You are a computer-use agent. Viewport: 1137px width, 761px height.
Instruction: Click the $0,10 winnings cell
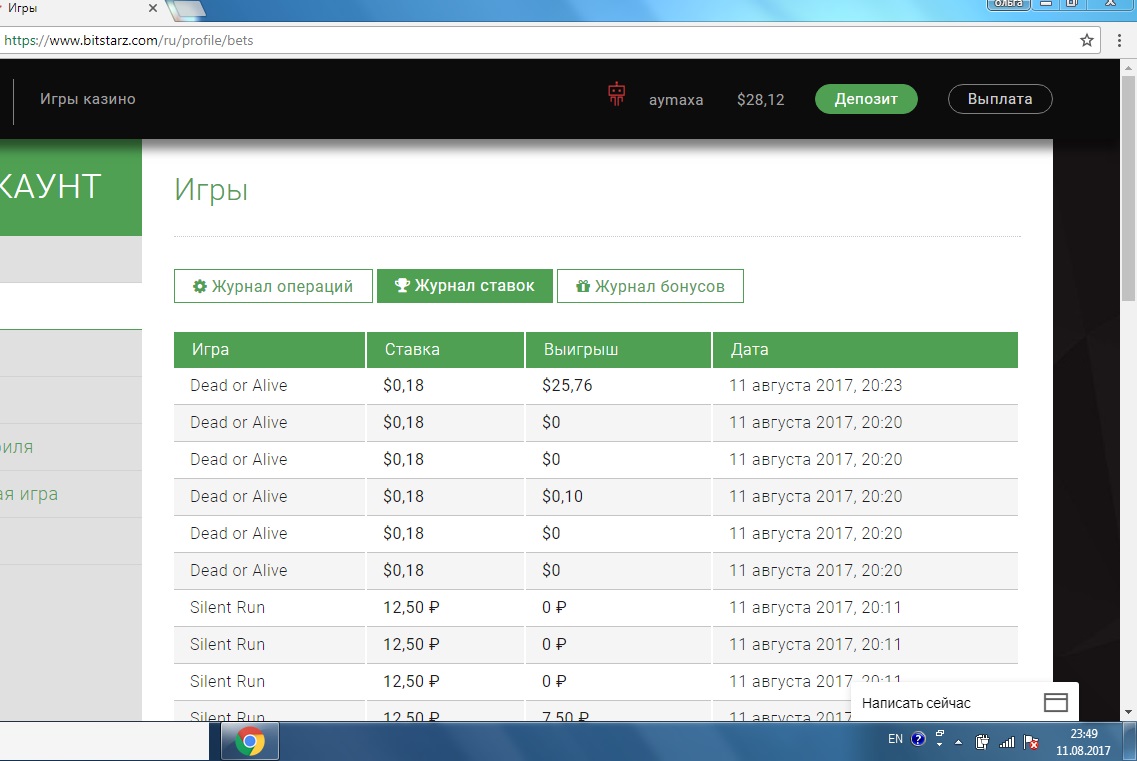(562, 496)
